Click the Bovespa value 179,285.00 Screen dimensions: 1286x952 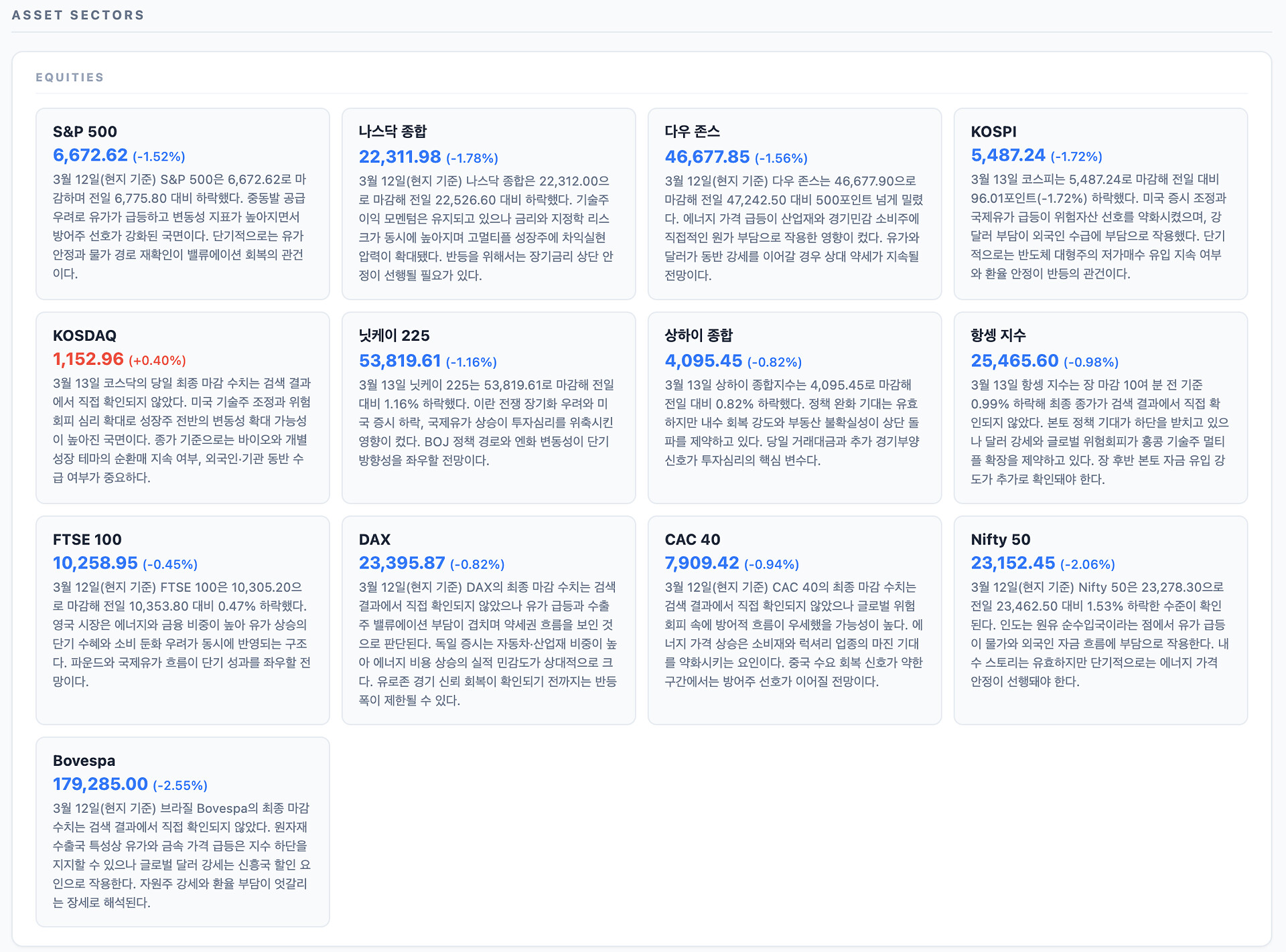pyautogui.click(x=100, y=784)
